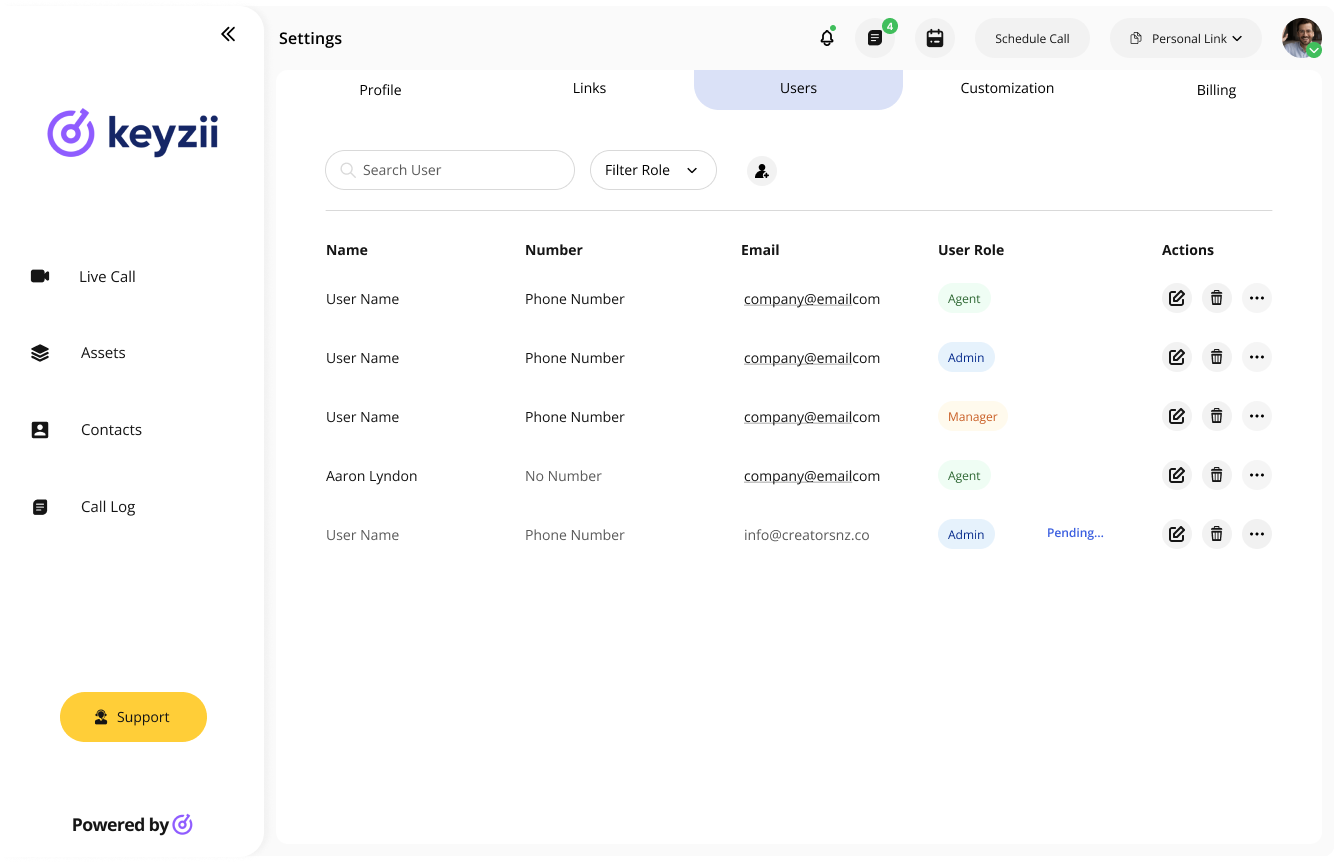Click the Live Call camera icon

[40, 276]
